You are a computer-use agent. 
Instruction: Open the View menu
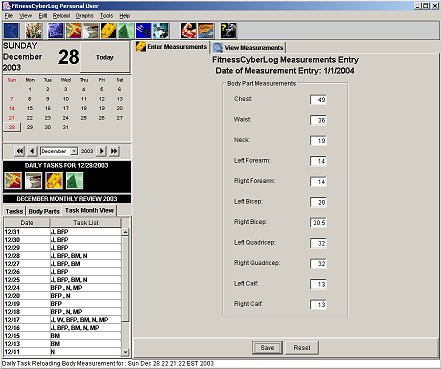pos(25,16)
